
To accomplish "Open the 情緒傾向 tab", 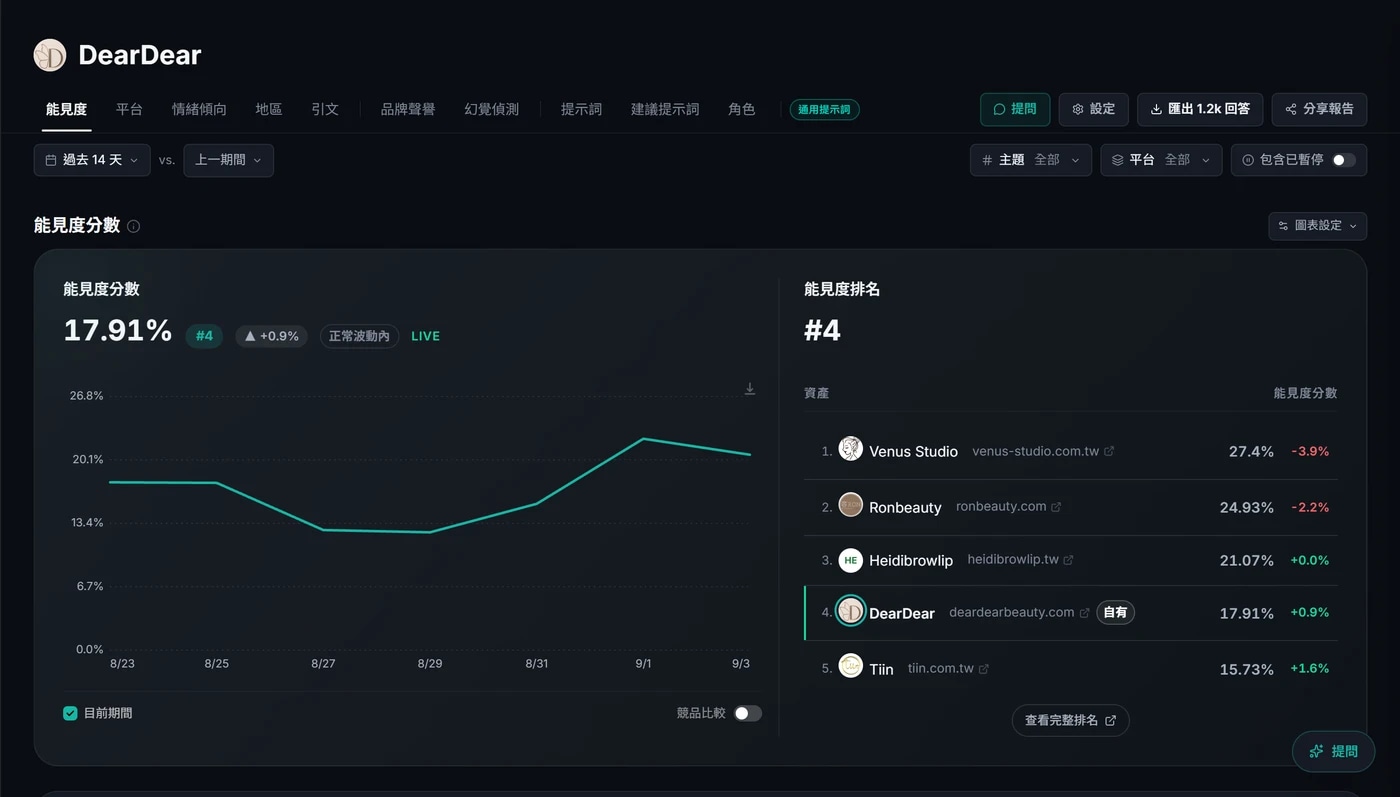I will pyautogui.click(x=199, y=109).
